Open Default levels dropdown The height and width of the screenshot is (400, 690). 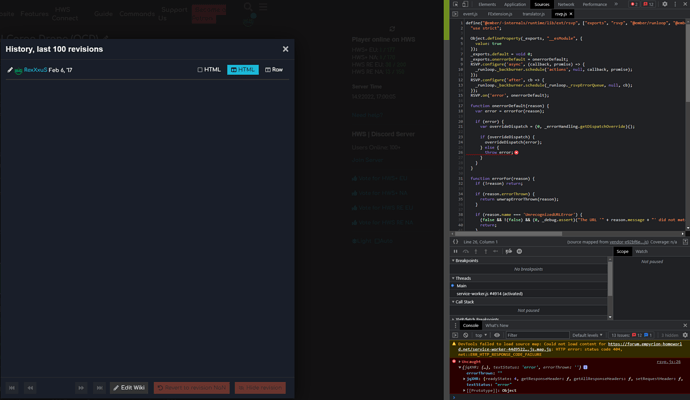click(x=587, y=335)
